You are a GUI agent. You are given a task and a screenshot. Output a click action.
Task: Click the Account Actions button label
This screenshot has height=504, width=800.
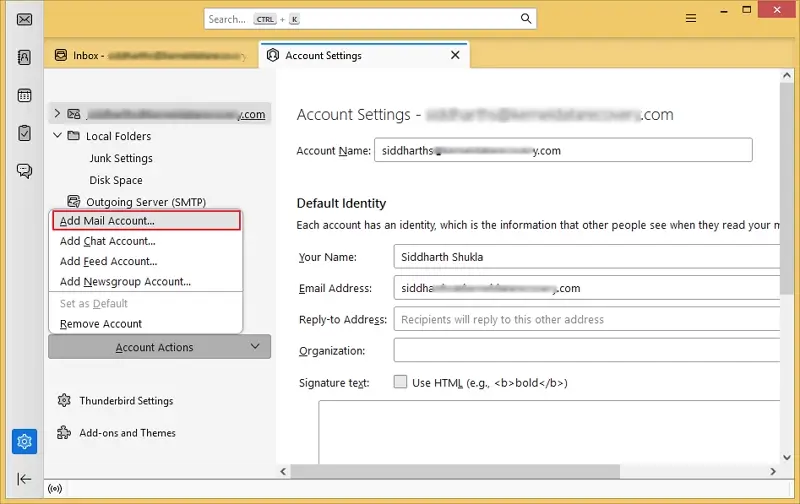[x=154, y=347]
